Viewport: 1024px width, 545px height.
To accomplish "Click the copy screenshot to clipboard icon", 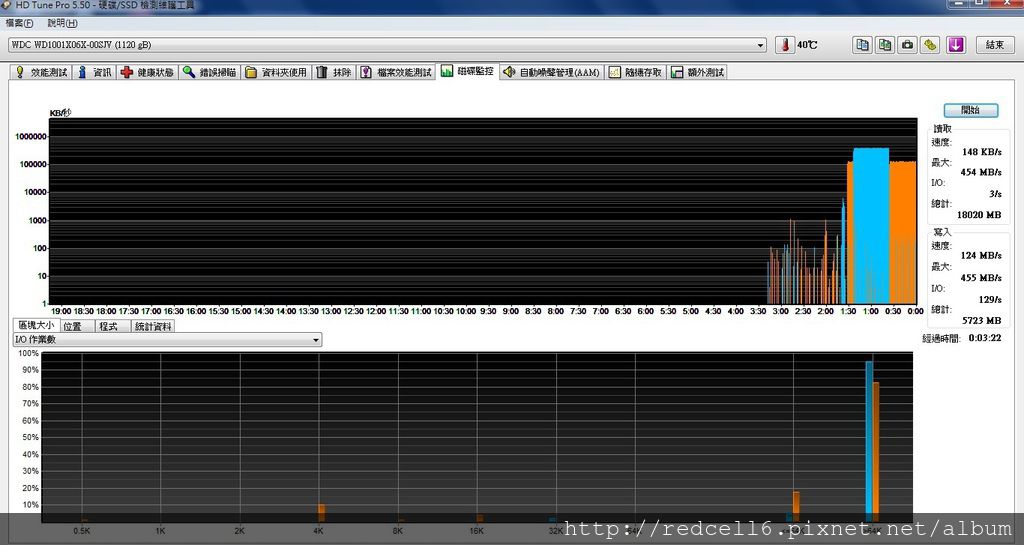I will pos(885,45).
